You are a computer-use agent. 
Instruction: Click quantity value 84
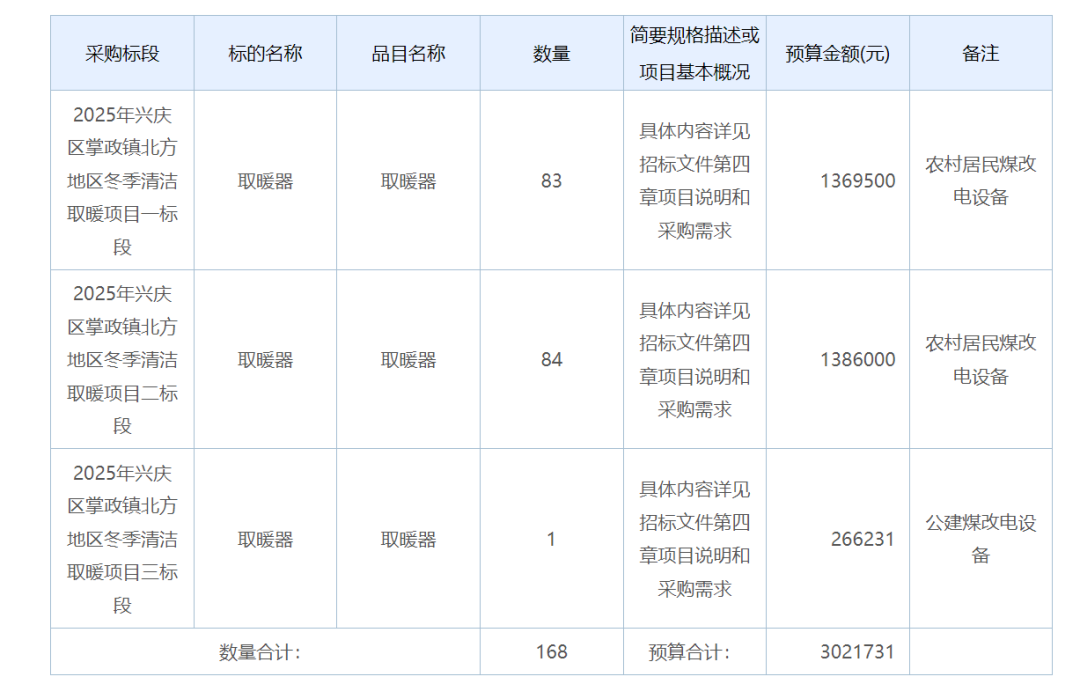(552, 360)
